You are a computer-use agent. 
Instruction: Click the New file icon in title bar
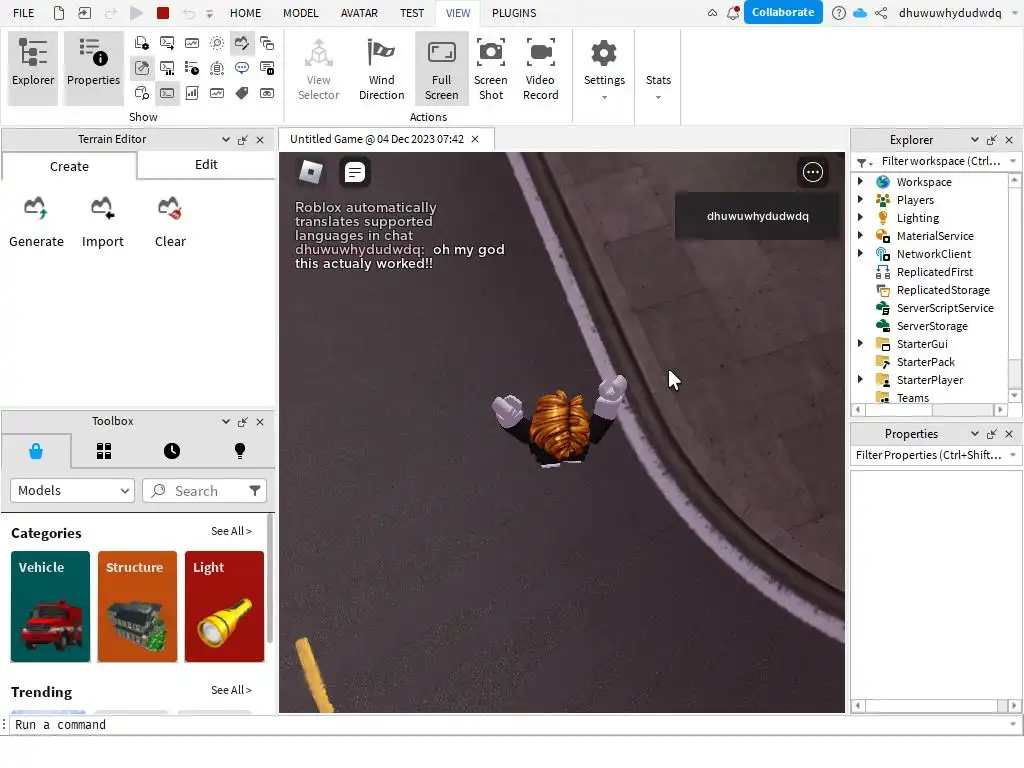tap(59, 13)
